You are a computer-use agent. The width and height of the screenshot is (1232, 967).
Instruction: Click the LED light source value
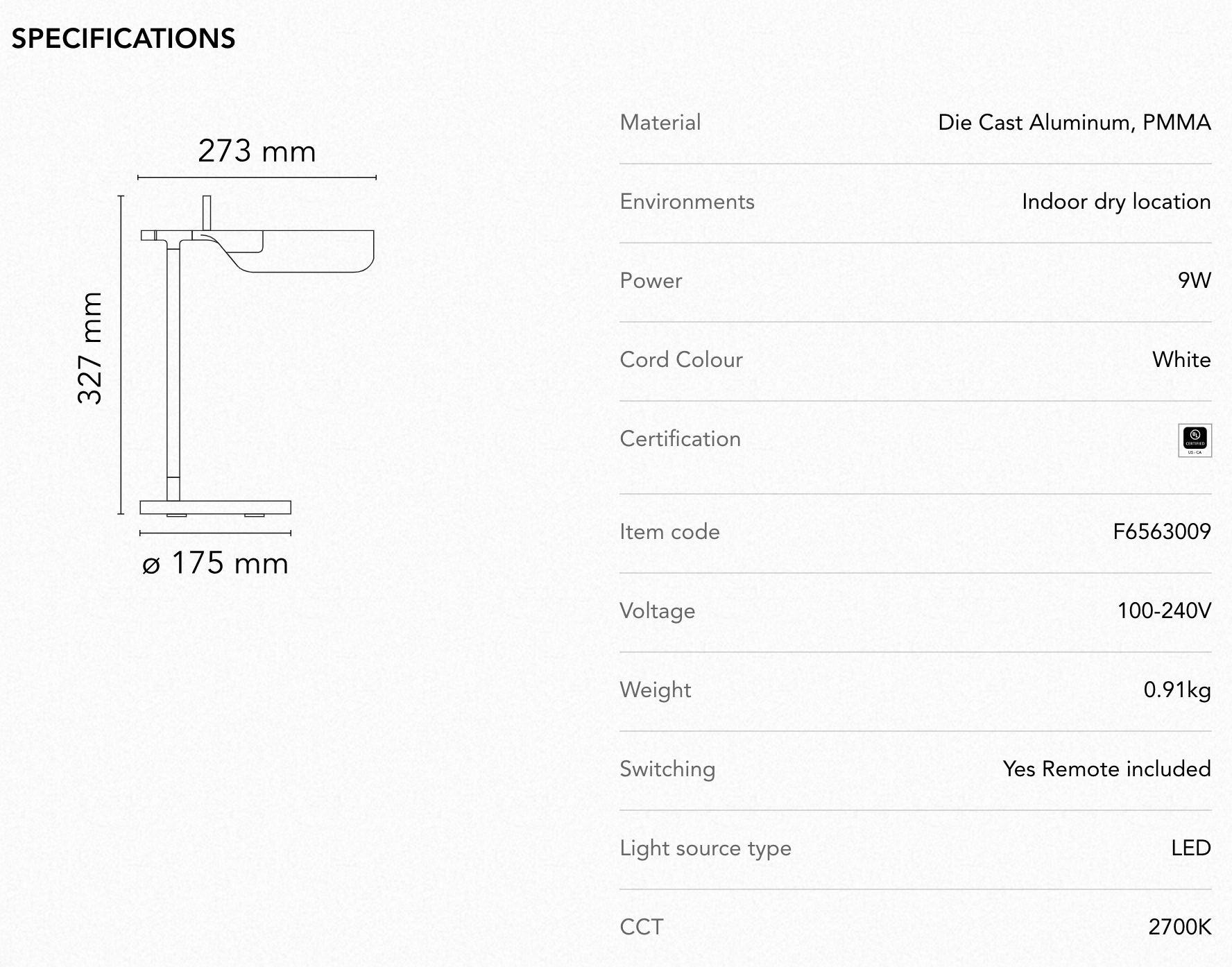click(x=1191, y=848)
